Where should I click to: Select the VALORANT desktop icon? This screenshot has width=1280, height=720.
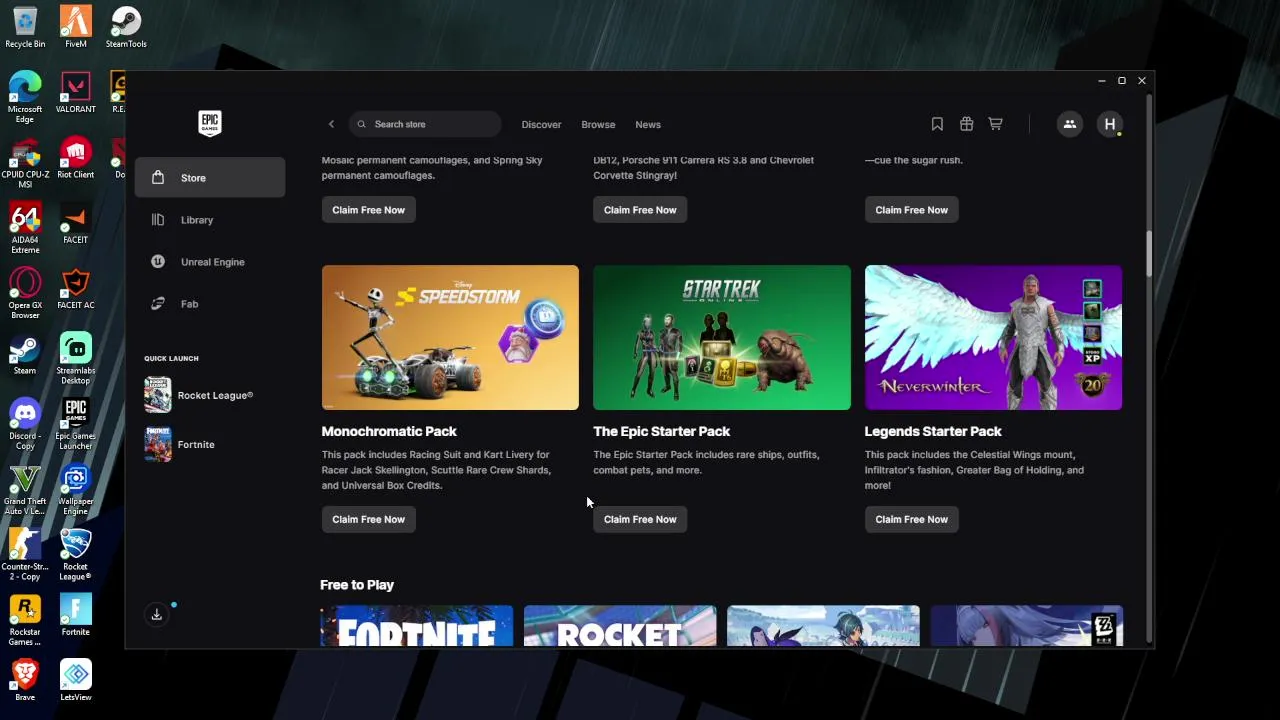[76, 93]
